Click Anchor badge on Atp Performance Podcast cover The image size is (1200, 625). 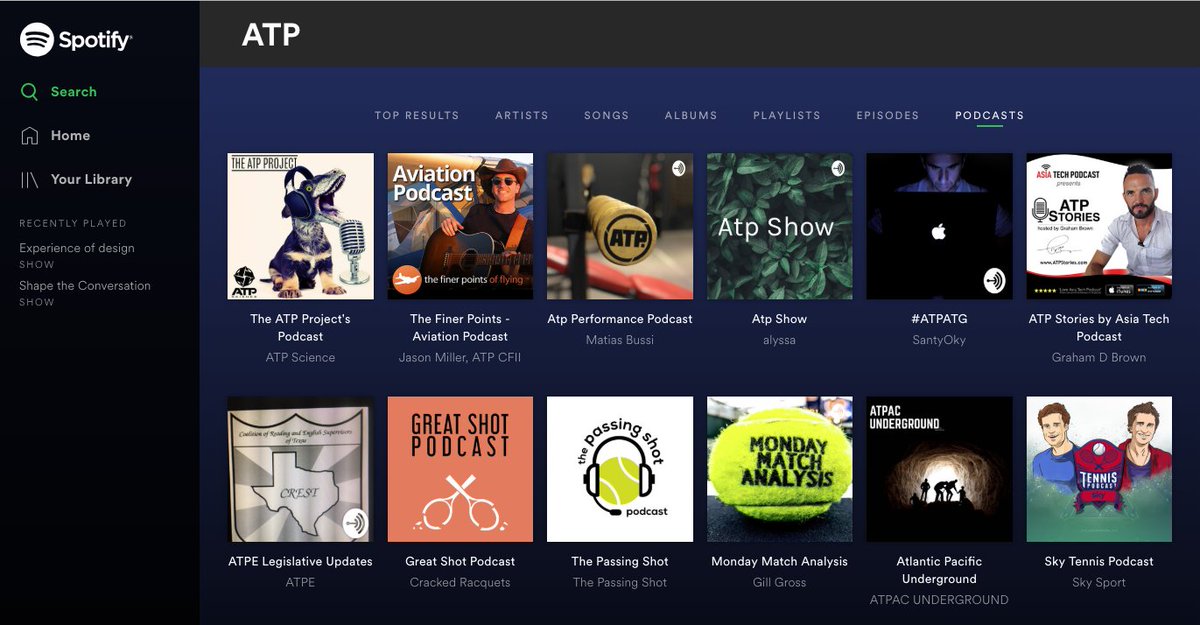tap(679, 168)
